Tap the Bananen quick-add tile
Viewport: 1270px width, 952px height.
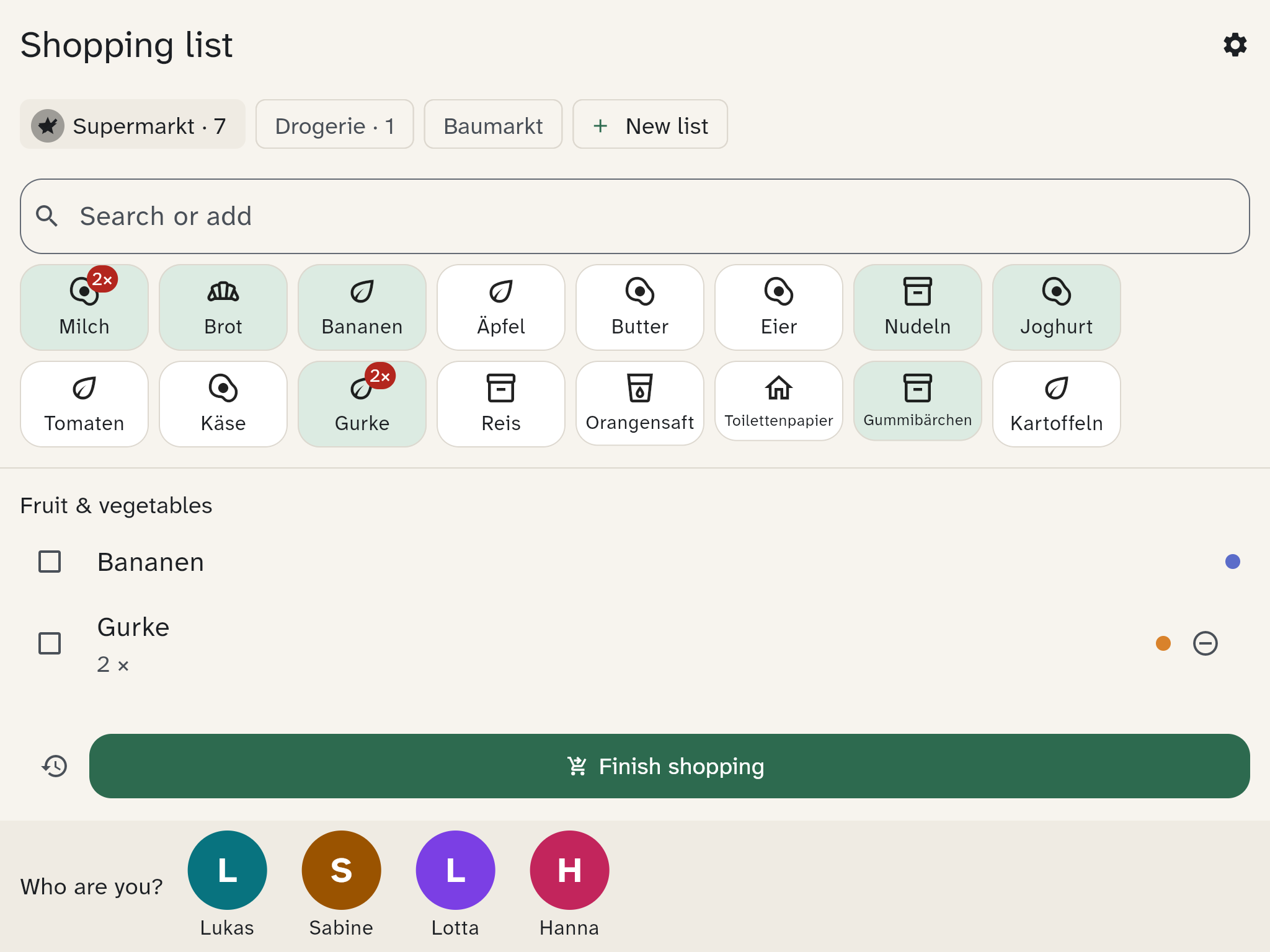pyautogui.click(x=362, y=307)
